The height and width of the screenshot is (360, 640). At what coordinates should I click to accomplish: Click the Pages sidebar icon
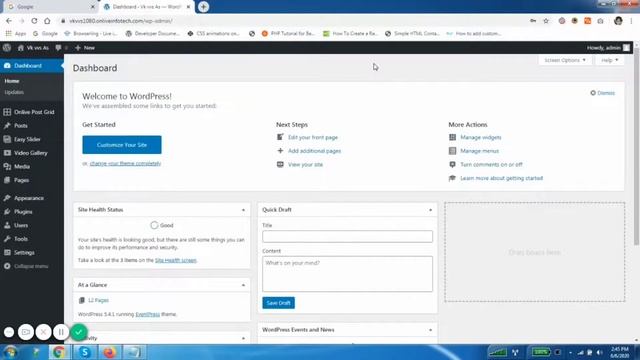click(7, 180)
